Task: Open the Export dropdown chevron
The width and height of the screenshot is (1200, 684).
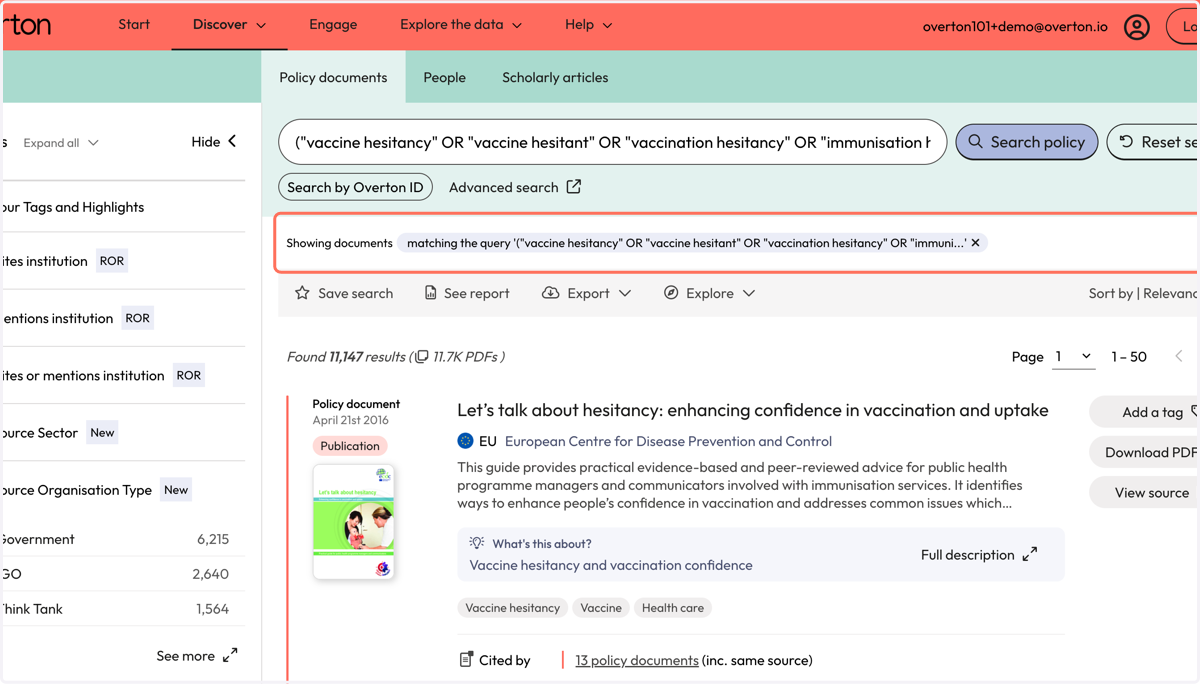Action: (625, 293)
